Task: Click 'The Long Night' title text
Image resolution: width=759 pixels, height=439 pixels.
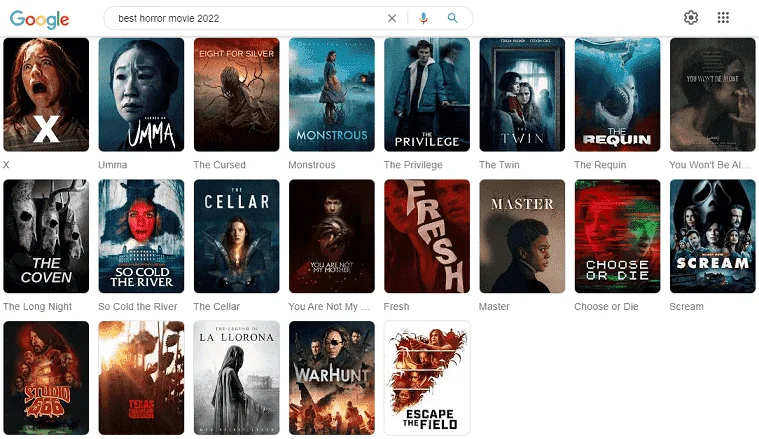Action: [37, 306]
